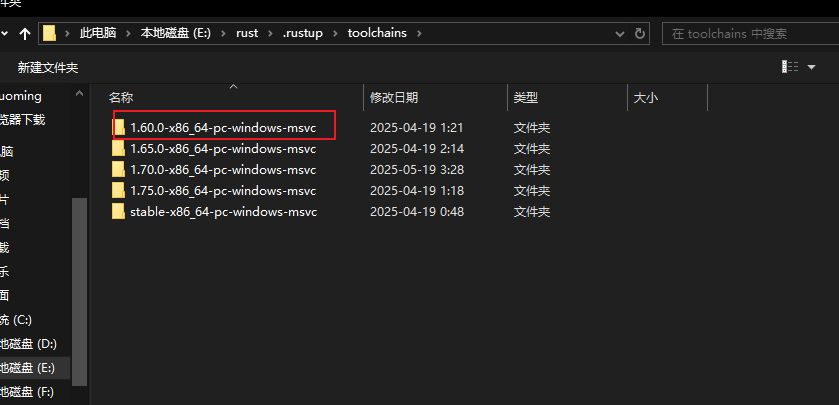Click the folder icon in the address bar
The height and width of the screenshot is (405, 839).
[49, 33]
